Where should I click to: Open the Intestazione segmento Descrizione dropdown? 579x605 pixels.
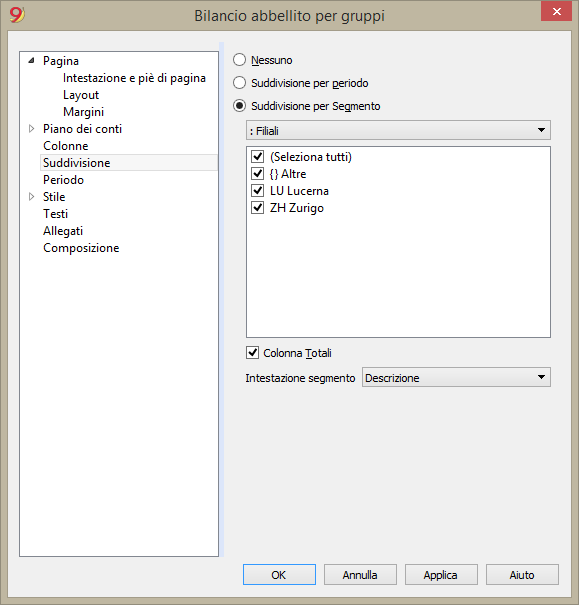[456, 377]
